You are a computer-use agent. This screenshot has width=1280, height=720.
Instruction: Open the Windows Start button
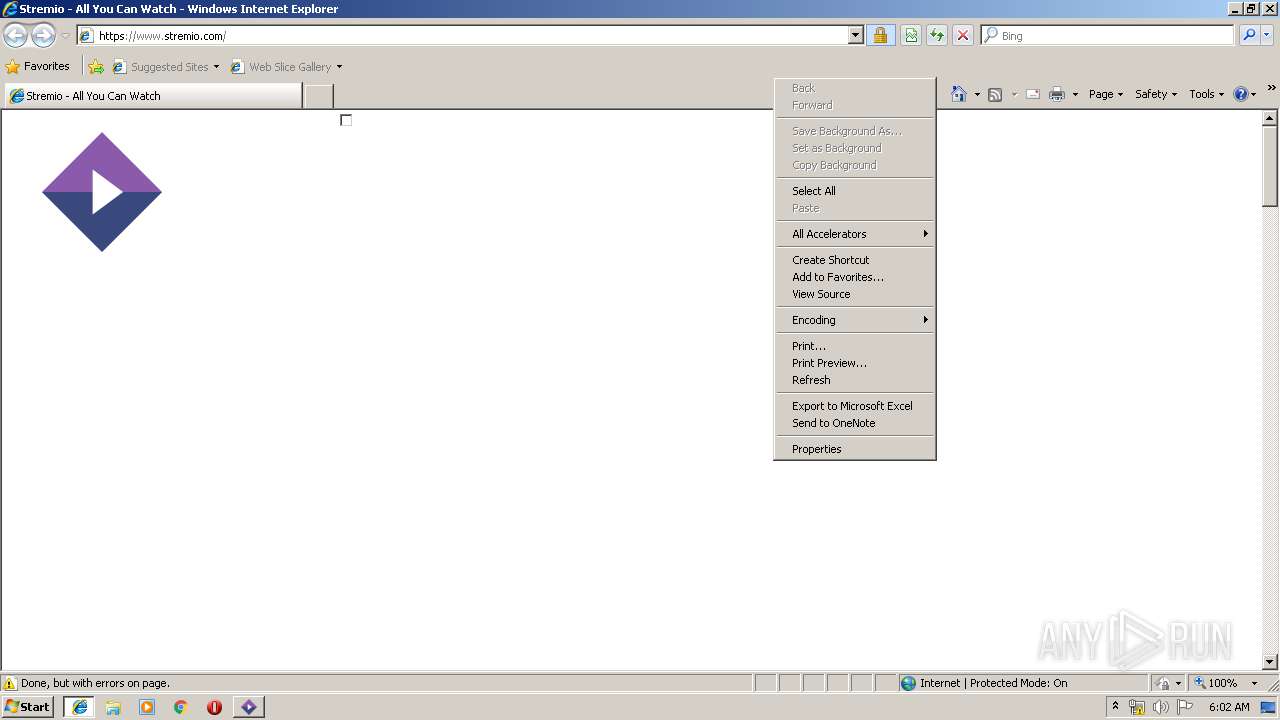click(27, 706)
